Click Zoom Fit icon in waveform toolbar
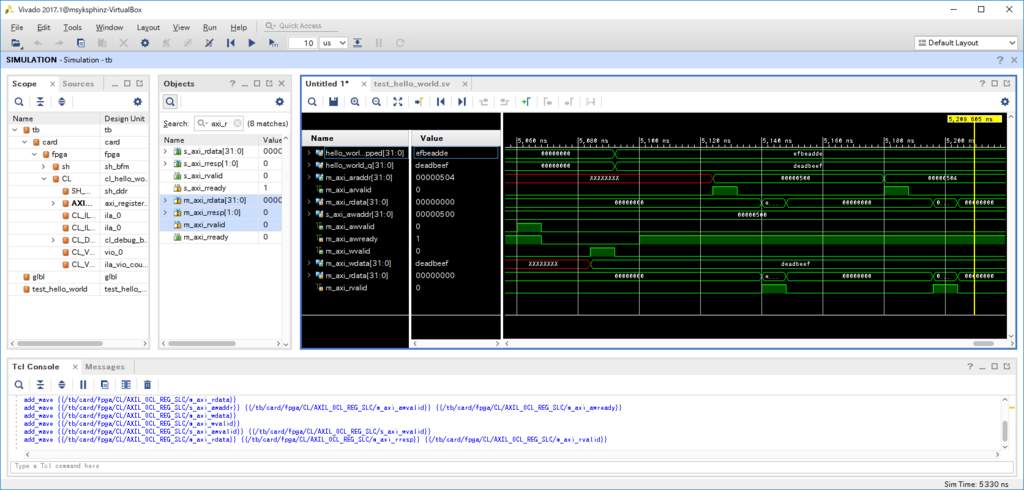 point(398,101)
